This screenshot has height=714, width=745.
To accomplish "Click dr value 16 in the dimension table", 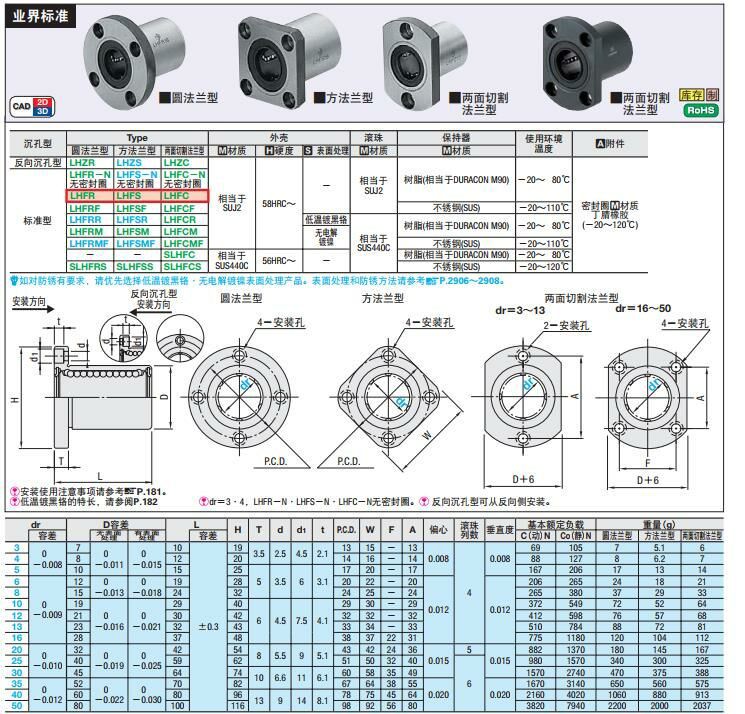I will (17, 638).
